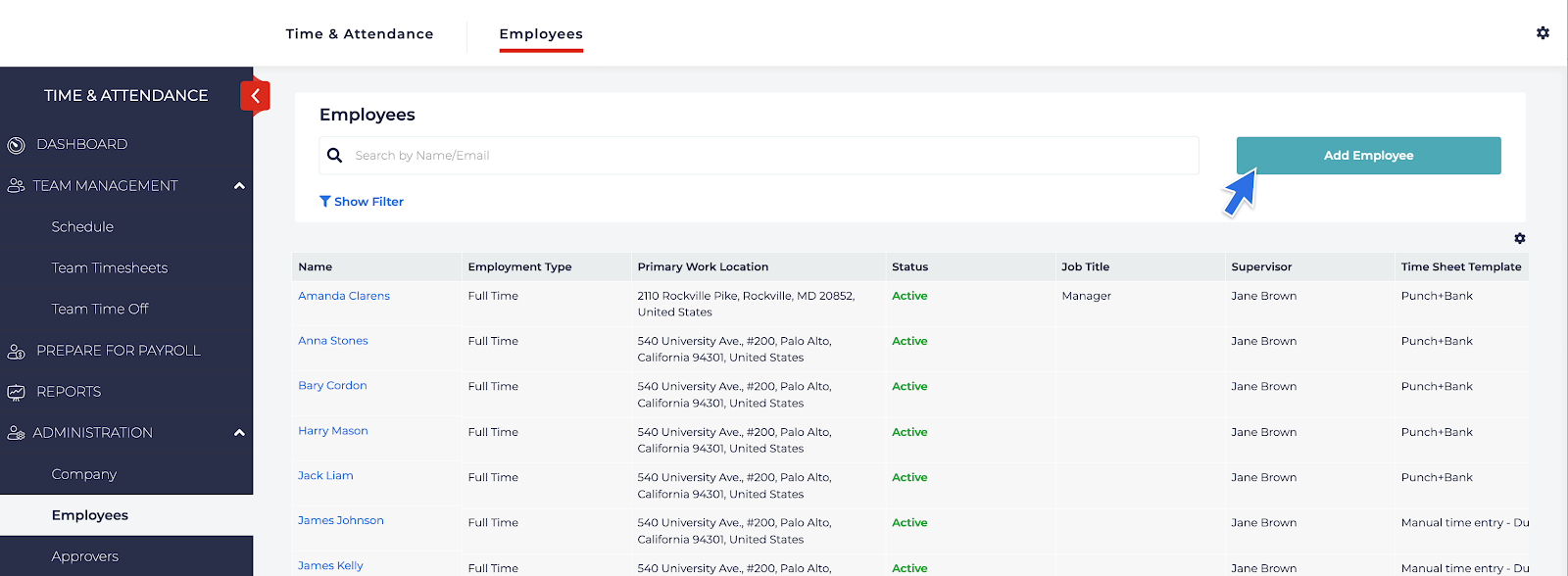Show Filter options
Image resolution: width=1568 pixels, height=576 pixels.
pos(368,202)
